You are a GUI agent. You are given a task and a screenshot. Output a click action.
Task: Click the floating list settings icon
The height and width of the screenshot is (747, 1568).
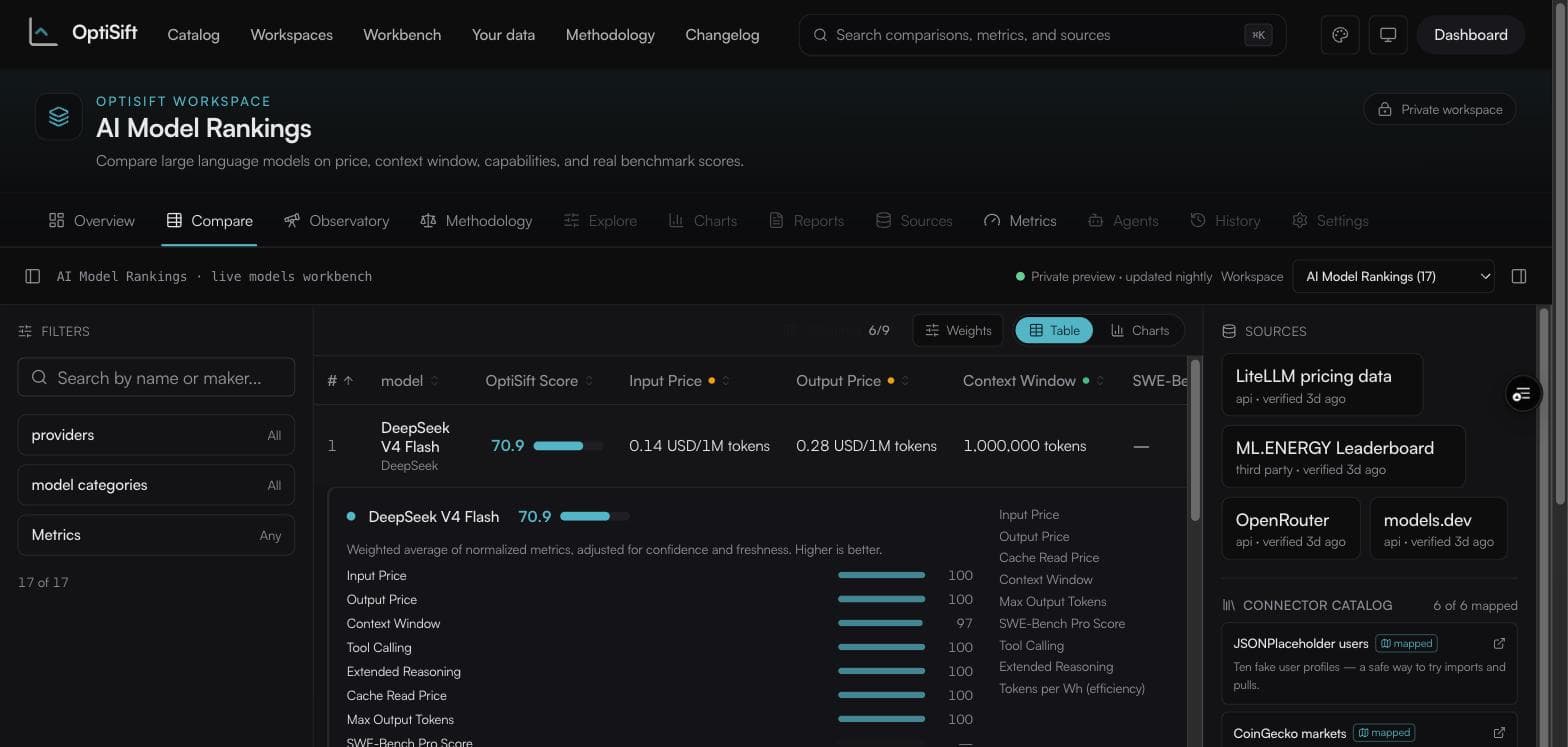tap(1522, 394)
